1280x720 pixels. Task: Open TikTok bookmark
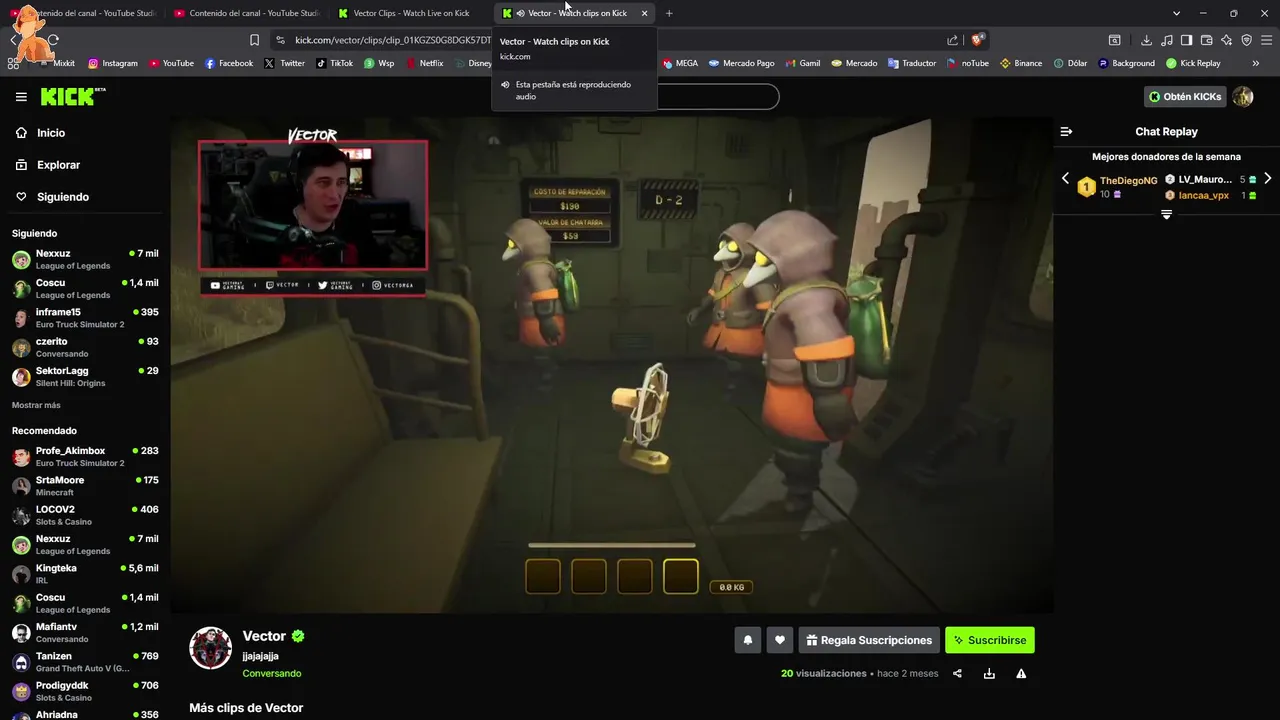[334, 63]
